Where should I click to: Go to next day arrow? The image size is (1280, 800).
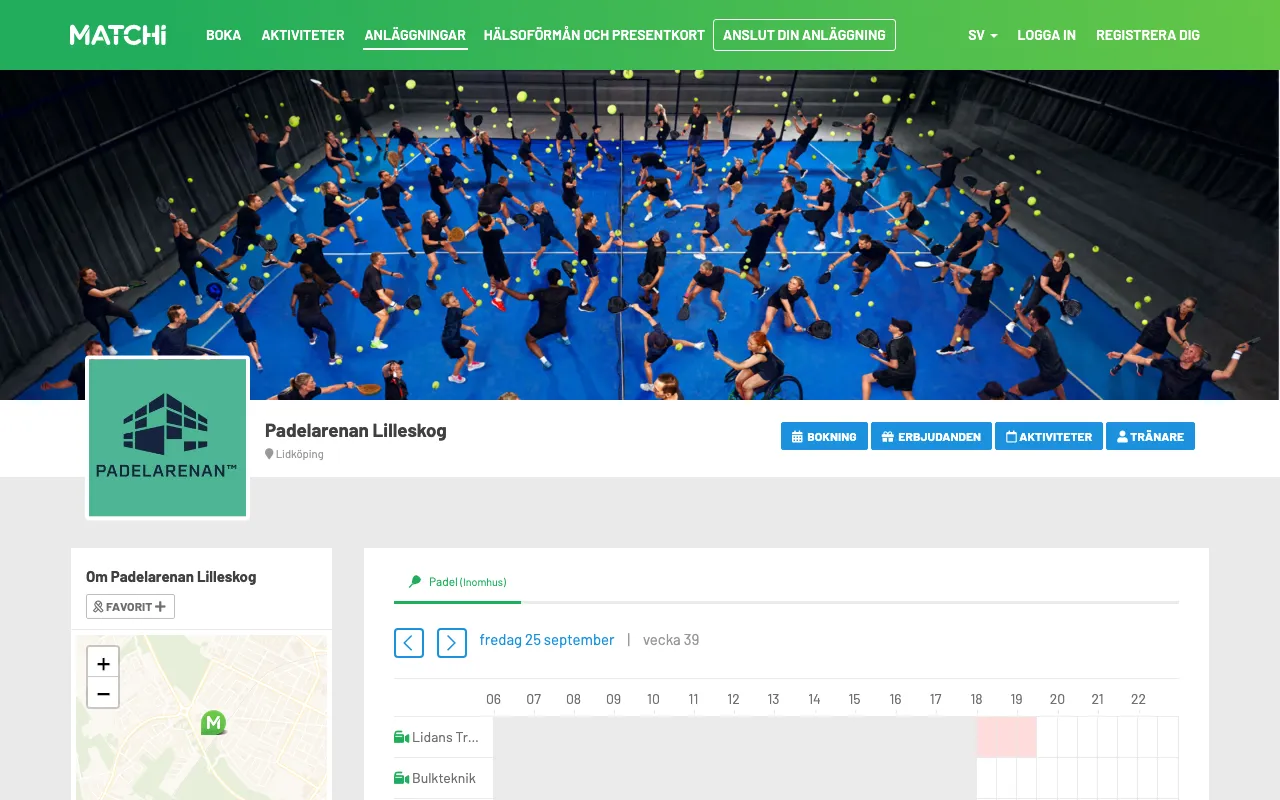click(452, 642)
